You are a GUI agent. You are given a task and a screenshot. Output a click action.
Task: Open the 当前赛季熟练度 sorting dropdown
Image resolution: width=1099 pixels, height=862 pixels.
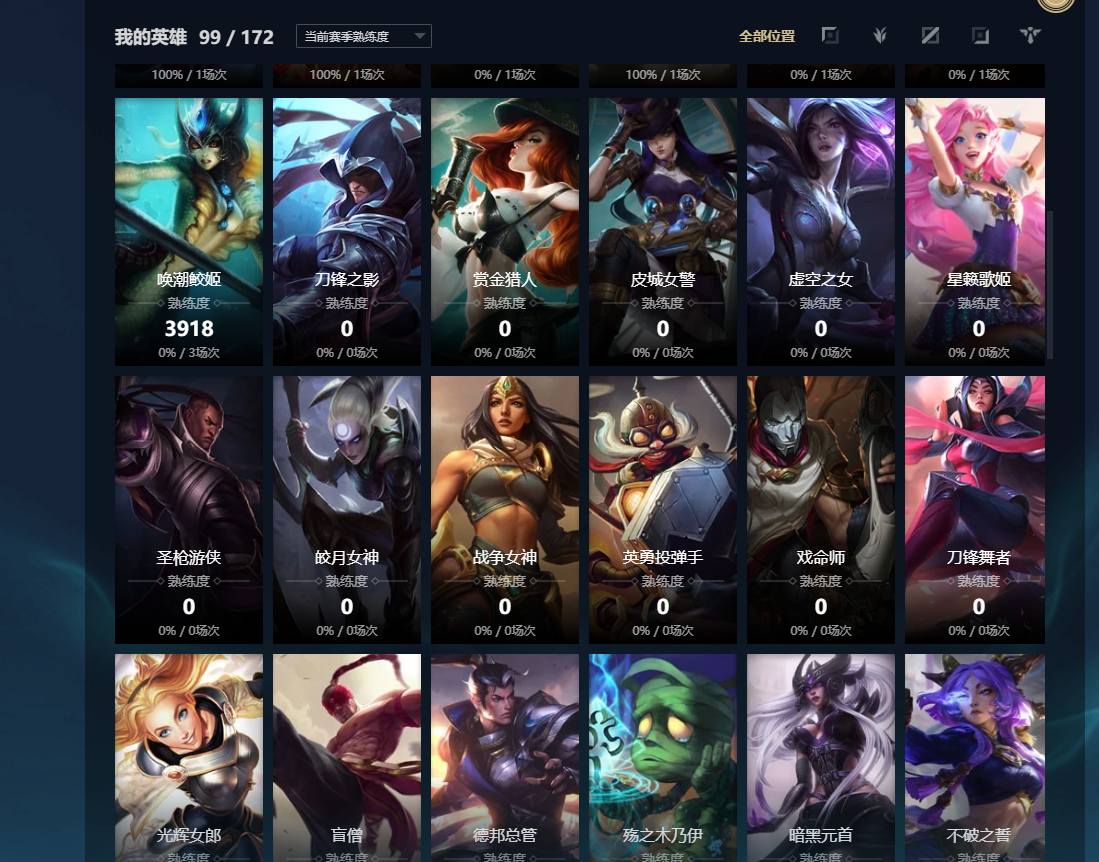pyautogui.click(x=364, y=36)
